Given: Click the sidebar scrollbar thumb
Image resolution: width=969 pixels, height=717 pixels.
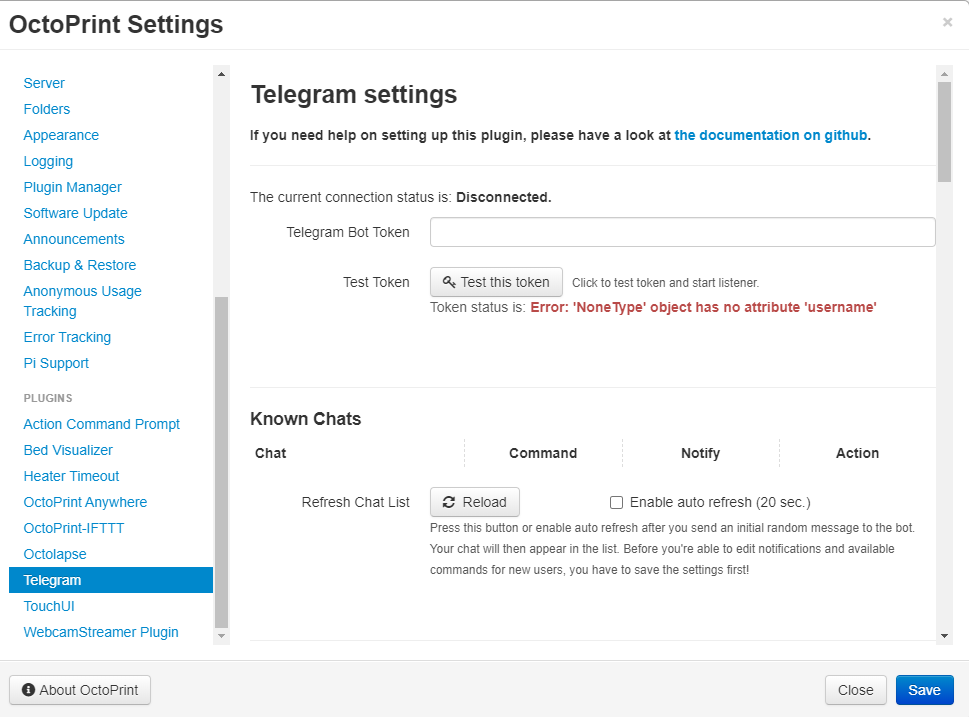Looking at the screenshot, I should 221,462.
